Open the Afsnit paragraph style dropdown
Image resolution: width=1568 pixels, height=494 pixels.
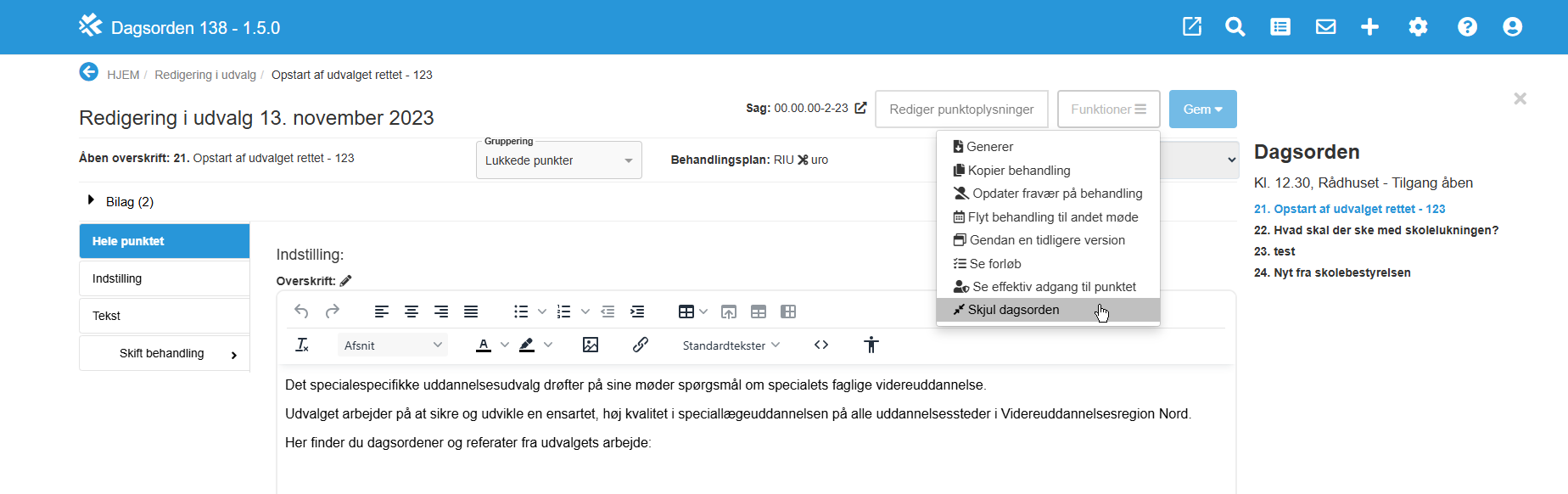pos(393,345)
